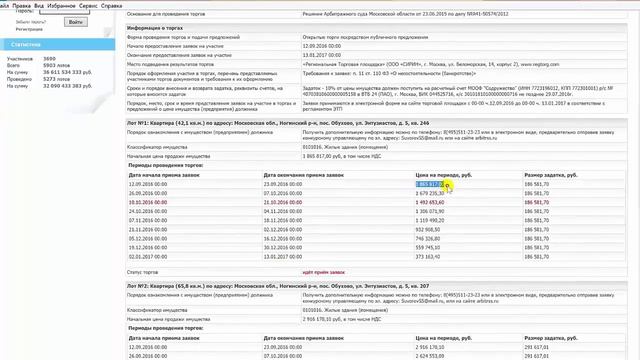Click start date 24.10.2016 00:00

click(x=148, y=211)
